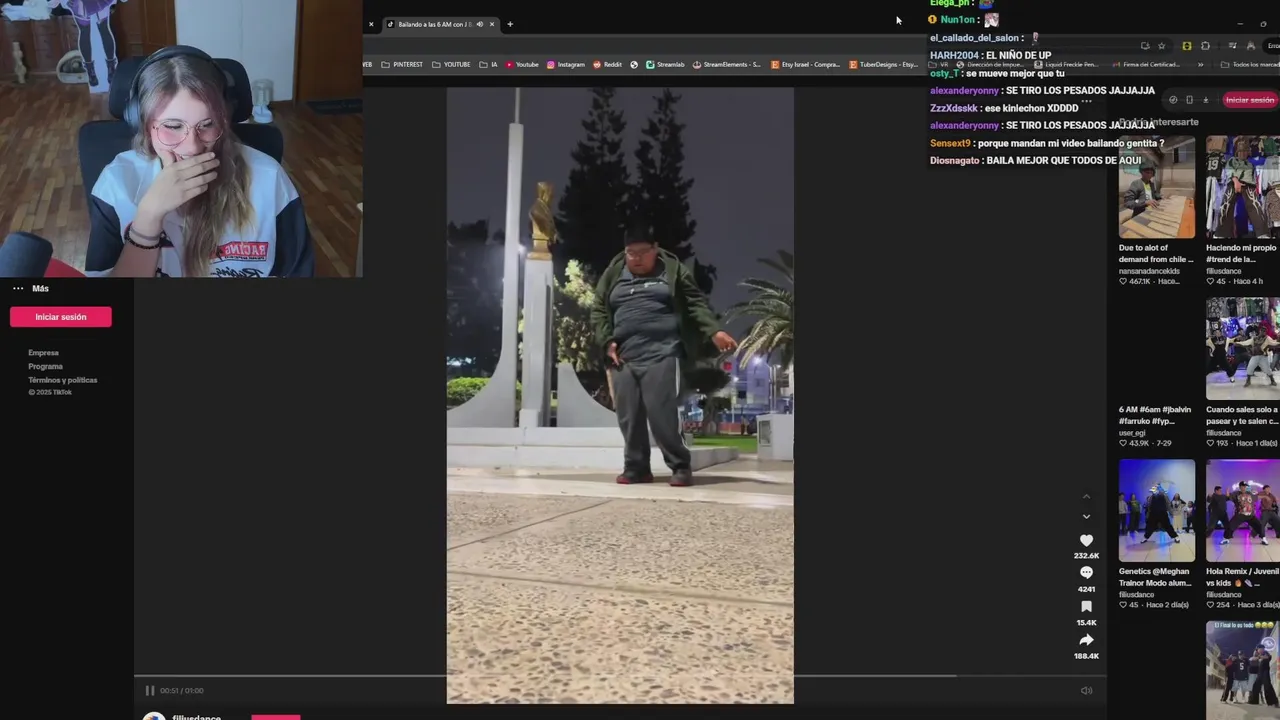This screenshot has width=1280, height=720.
Task: Open TikTok download-app arrow icon
Action: point(1205,100)
